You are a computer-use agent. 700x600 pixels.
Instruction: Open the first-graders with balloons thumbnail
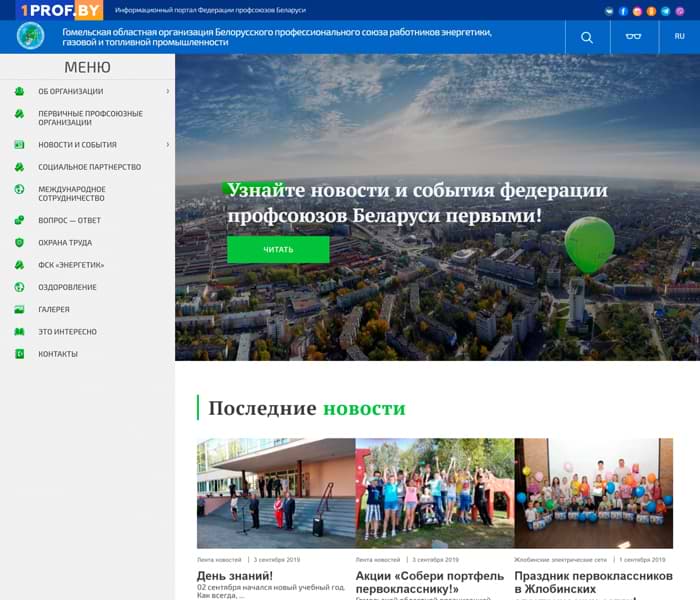pyautogui.click(x=594, y=493)
